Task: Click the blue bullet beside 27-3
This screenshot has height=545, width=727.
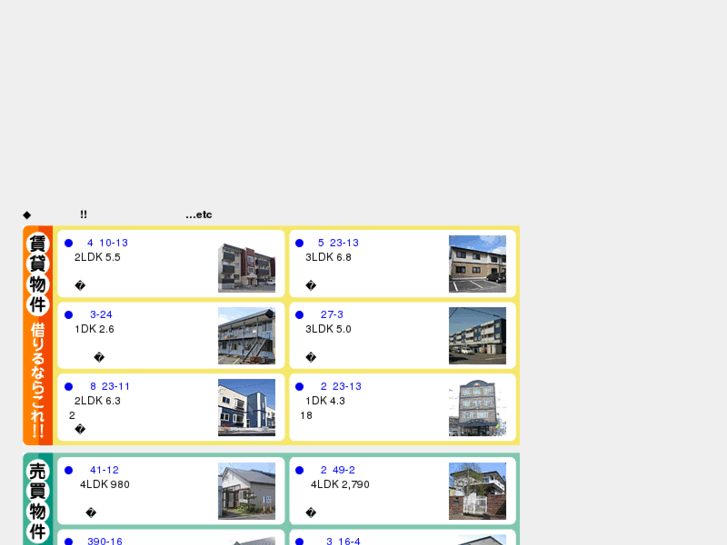Action: pyautogui.click(x=300, y=315)
